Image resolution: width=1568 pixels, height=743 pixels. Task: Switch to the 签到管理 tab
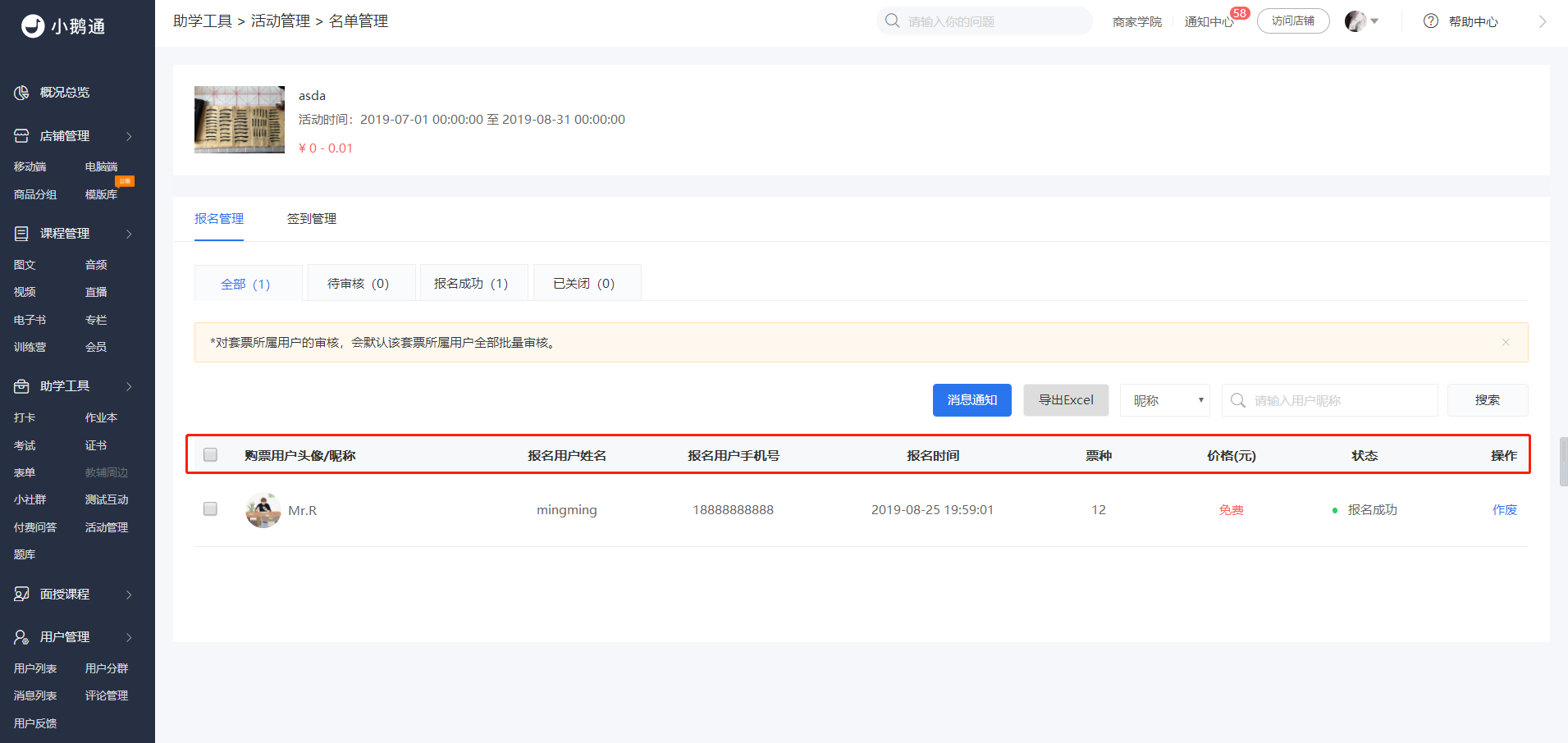tap(312, 218)
